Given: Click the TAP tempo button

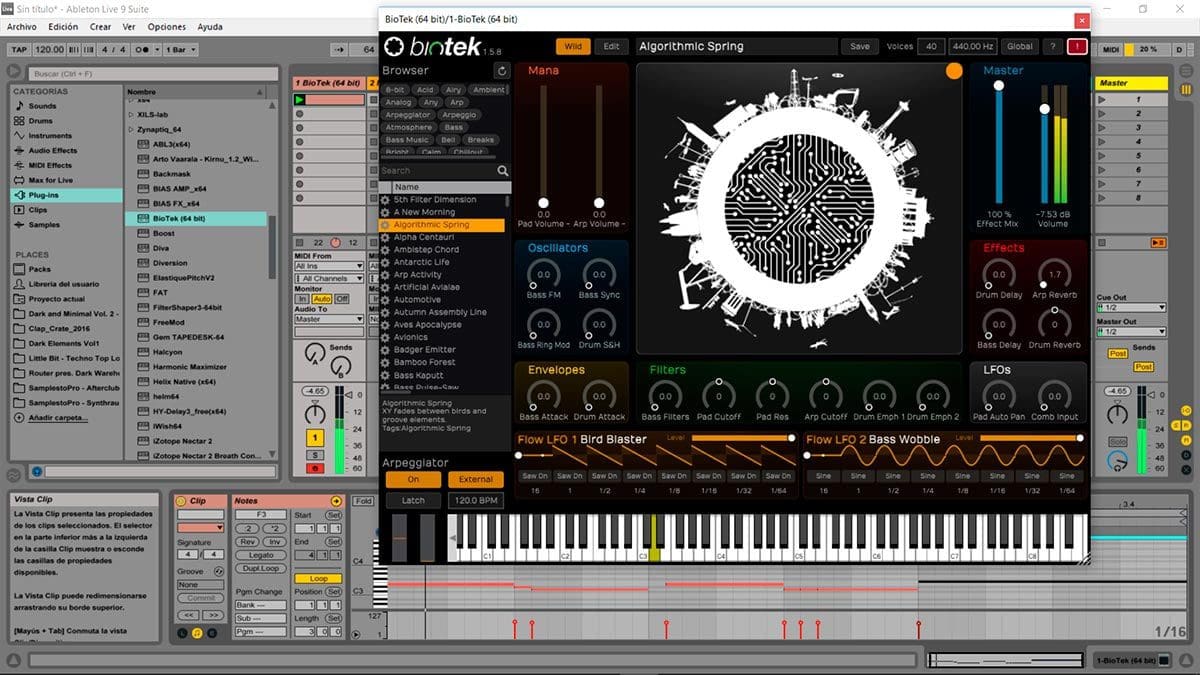Looking at the screenshot, I should click(19, 49).
